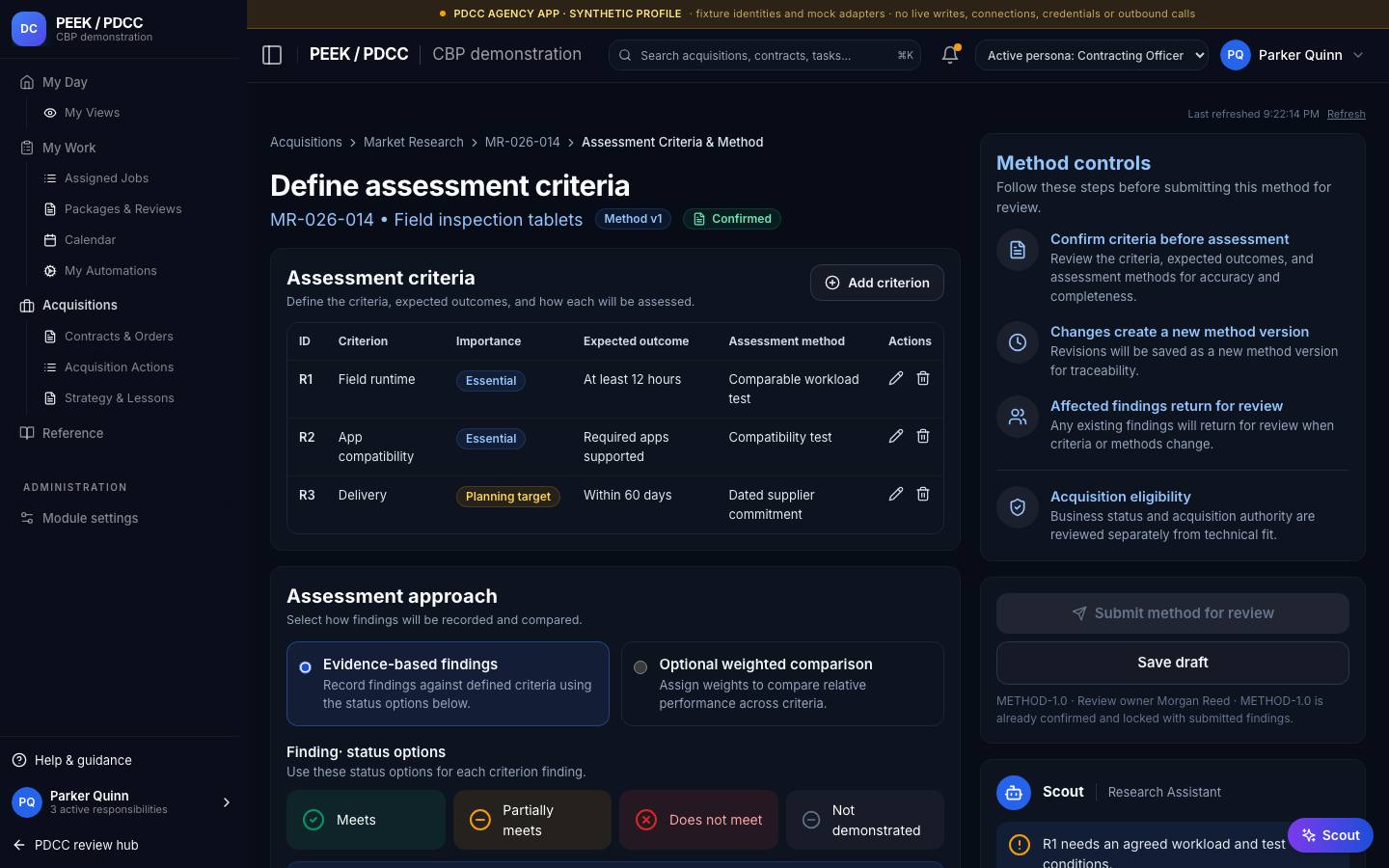Open the Reference sidebar section
The height and width of the screenshot is (868, 1389).
(72, 433)
